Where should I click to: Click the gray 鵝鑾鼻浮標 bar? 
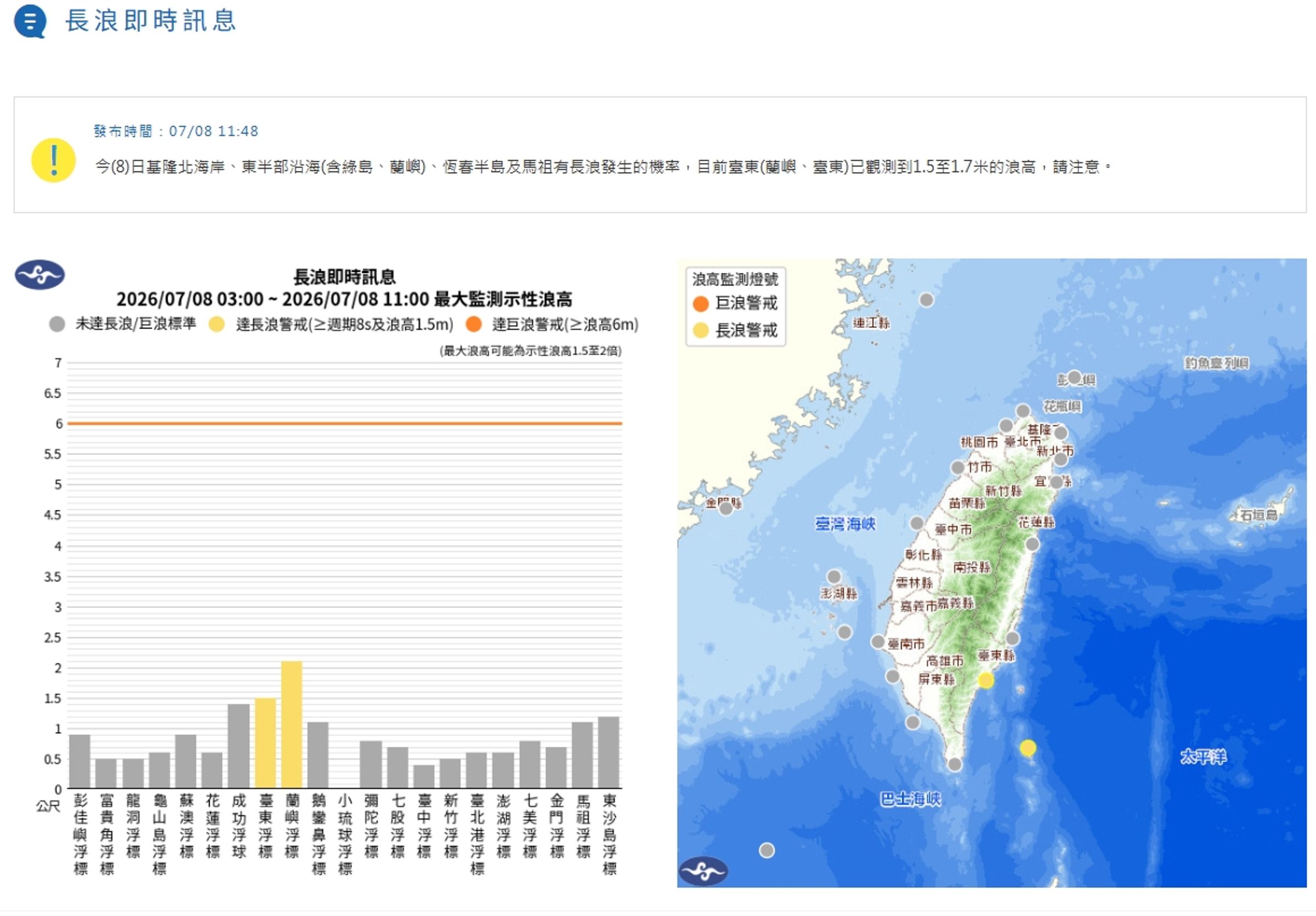[318, 755]
